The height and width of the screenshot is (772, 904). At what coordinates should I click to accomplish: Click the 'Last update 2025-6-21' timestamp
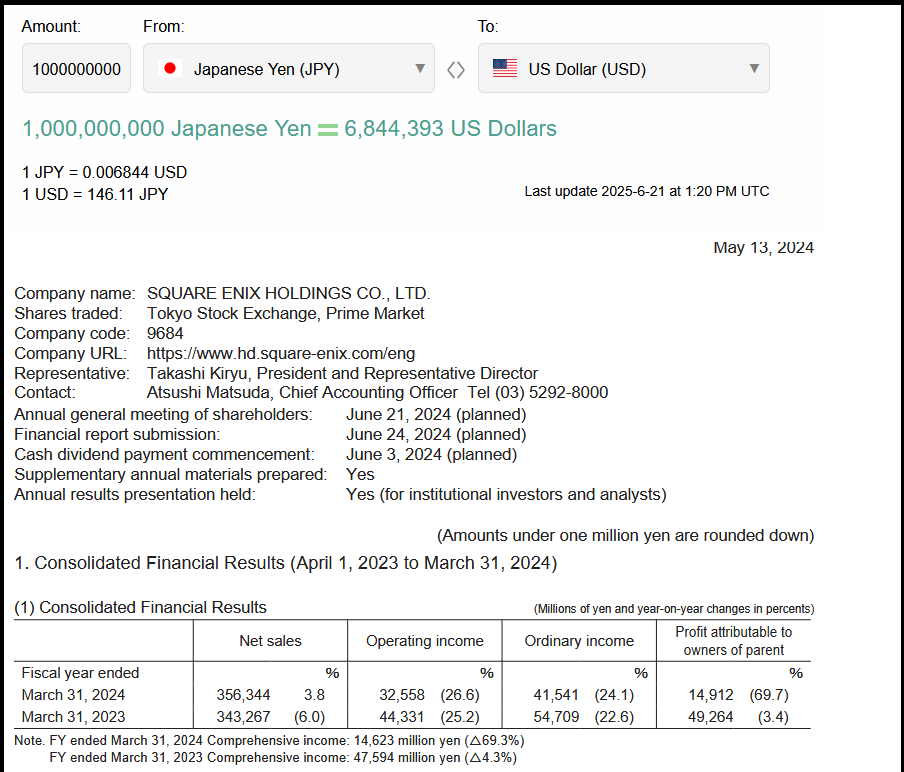tap(647, 191)
